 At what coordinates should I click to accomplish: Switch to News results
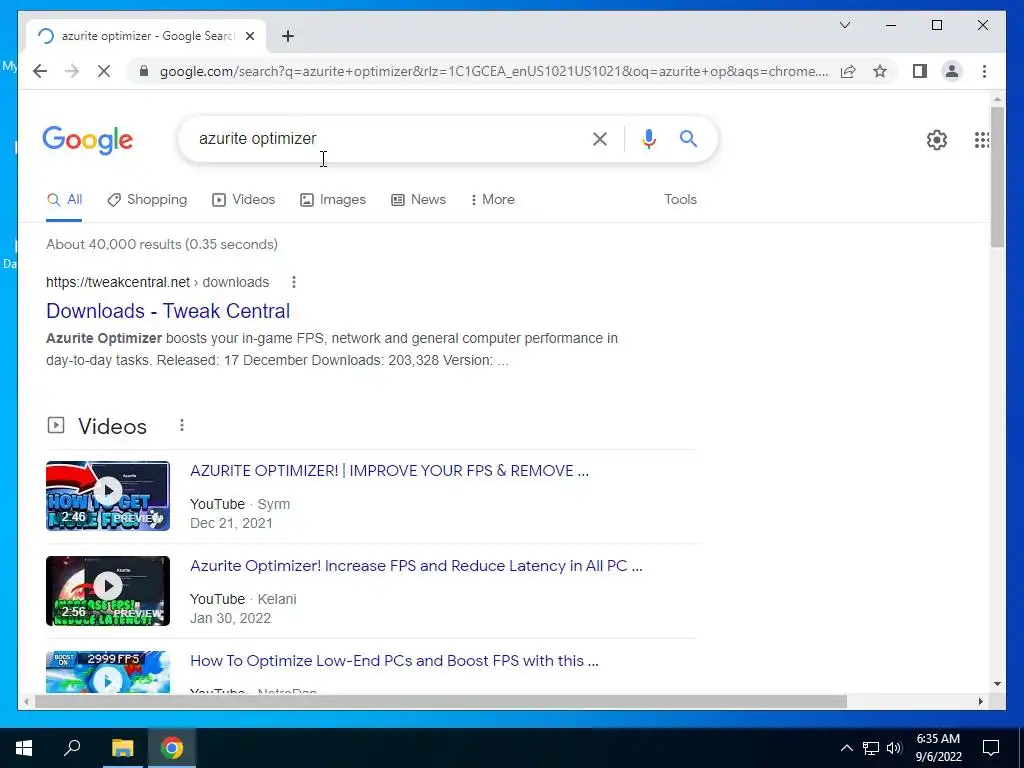click(x=418, y=199)
